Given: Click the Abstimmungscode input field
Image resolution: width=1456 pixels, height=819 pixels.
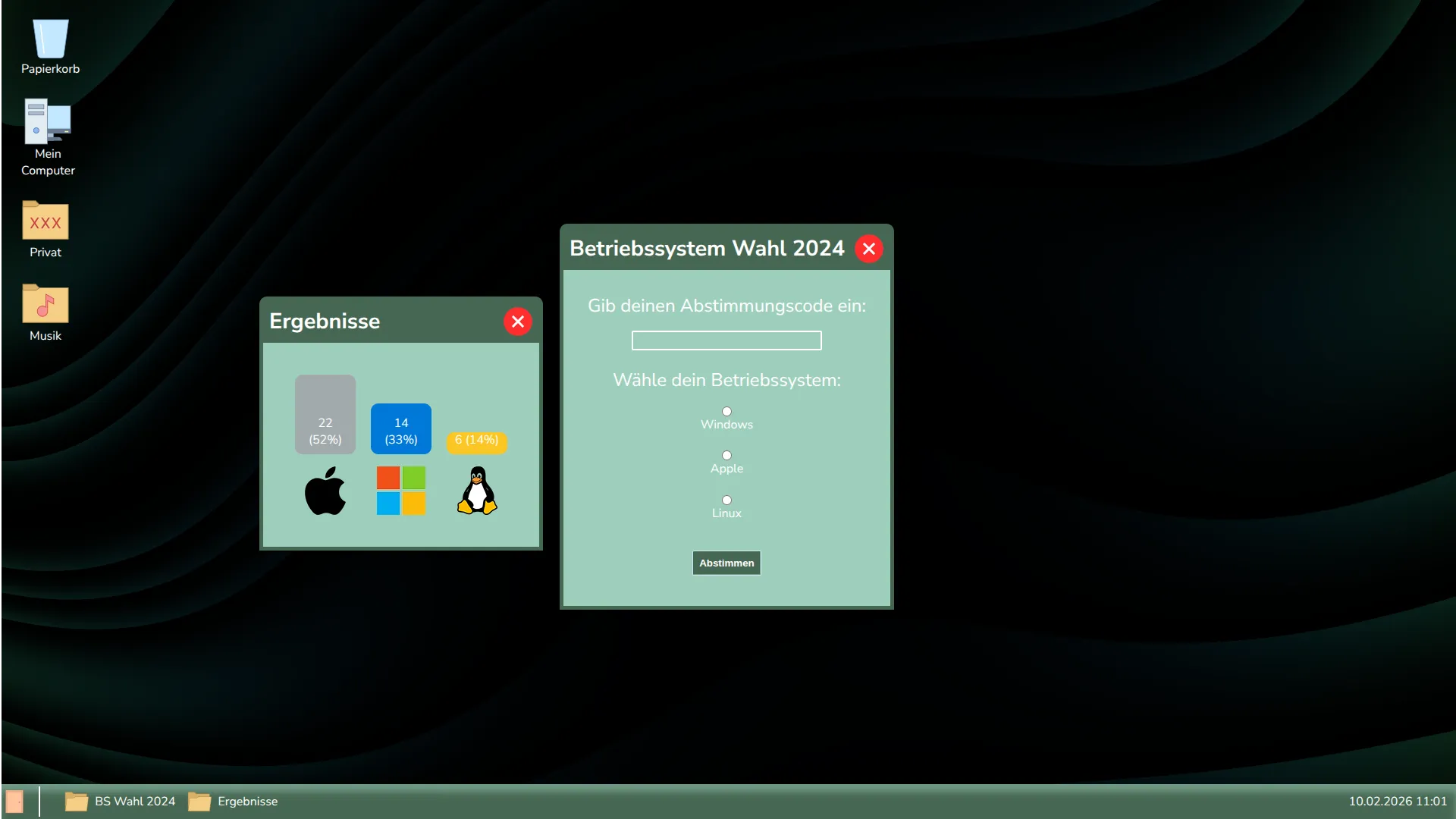Looking at the screenshot, I should click(726, 340).
